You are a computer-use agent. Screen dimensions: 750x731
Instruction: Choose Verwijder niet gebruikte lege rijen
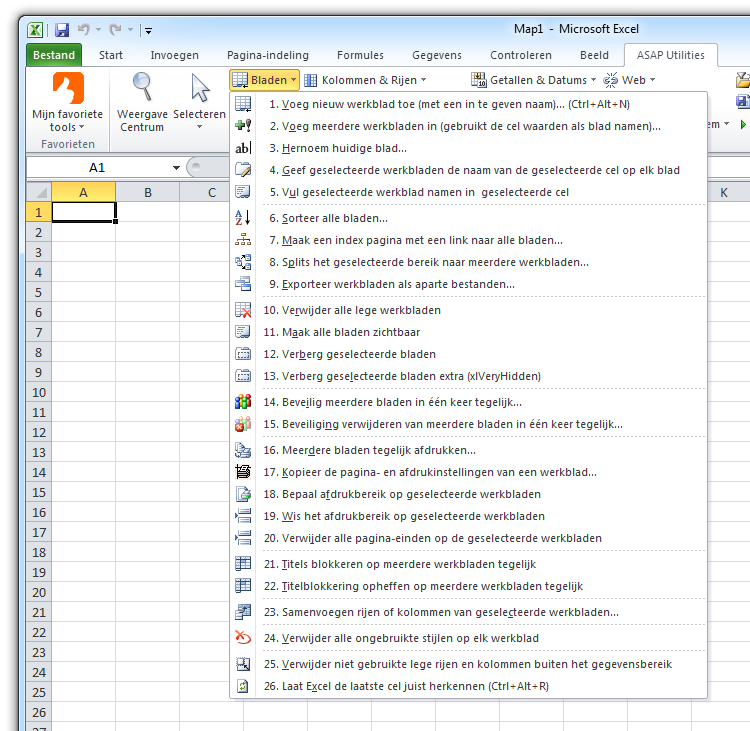click(x=469, y=664)
